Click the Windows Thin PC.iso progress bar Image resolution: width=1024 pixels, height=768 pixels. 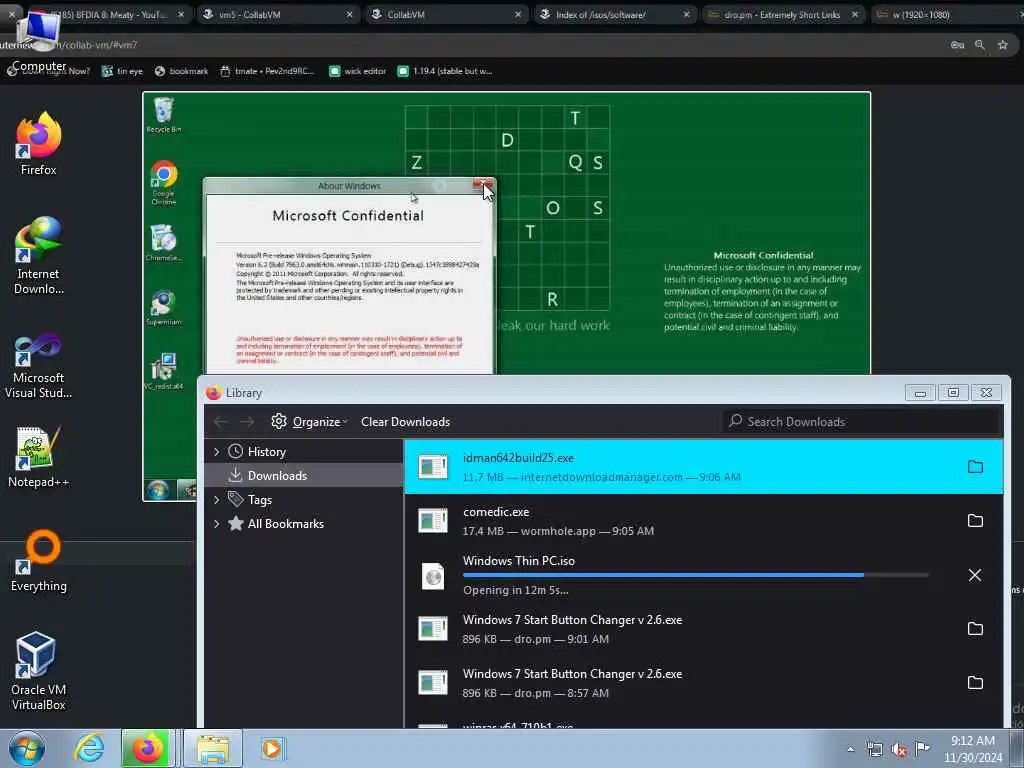696,575
